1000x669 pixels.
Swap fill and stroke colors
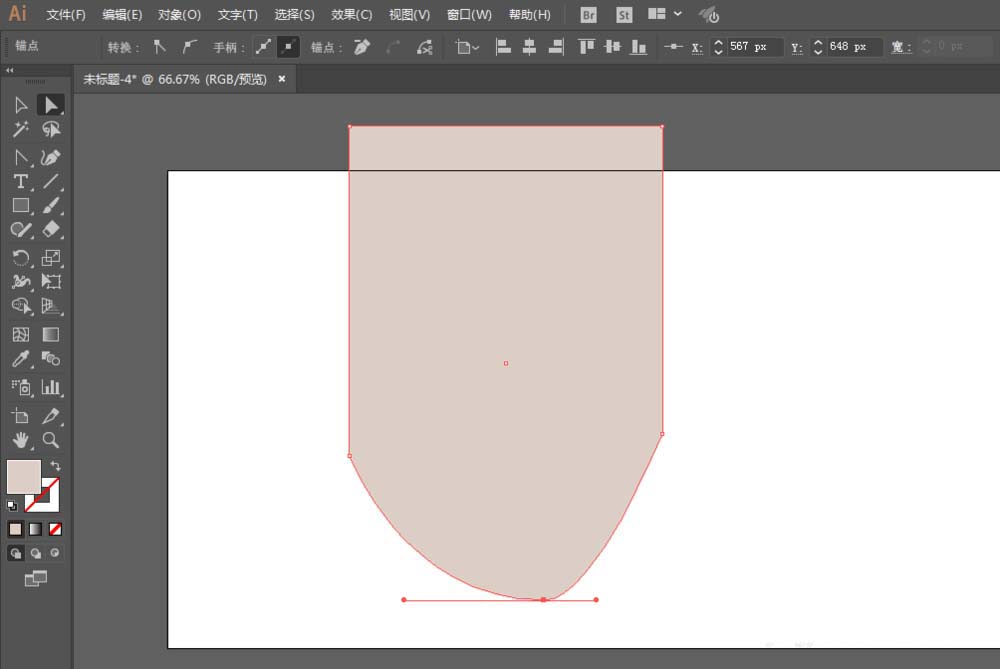point(55,466)
